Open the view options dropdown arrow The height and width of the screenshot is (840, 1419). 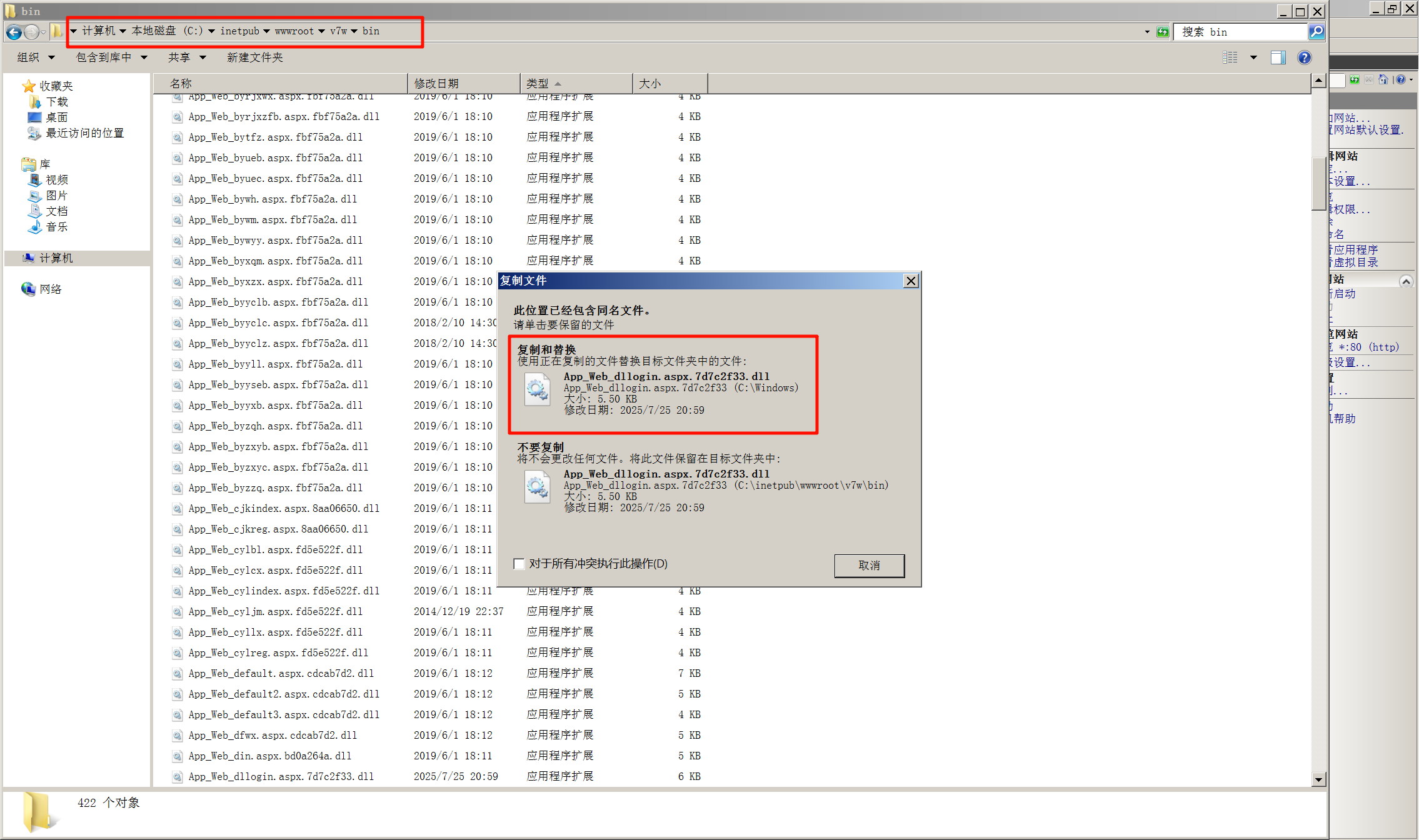click(1253, 57)
